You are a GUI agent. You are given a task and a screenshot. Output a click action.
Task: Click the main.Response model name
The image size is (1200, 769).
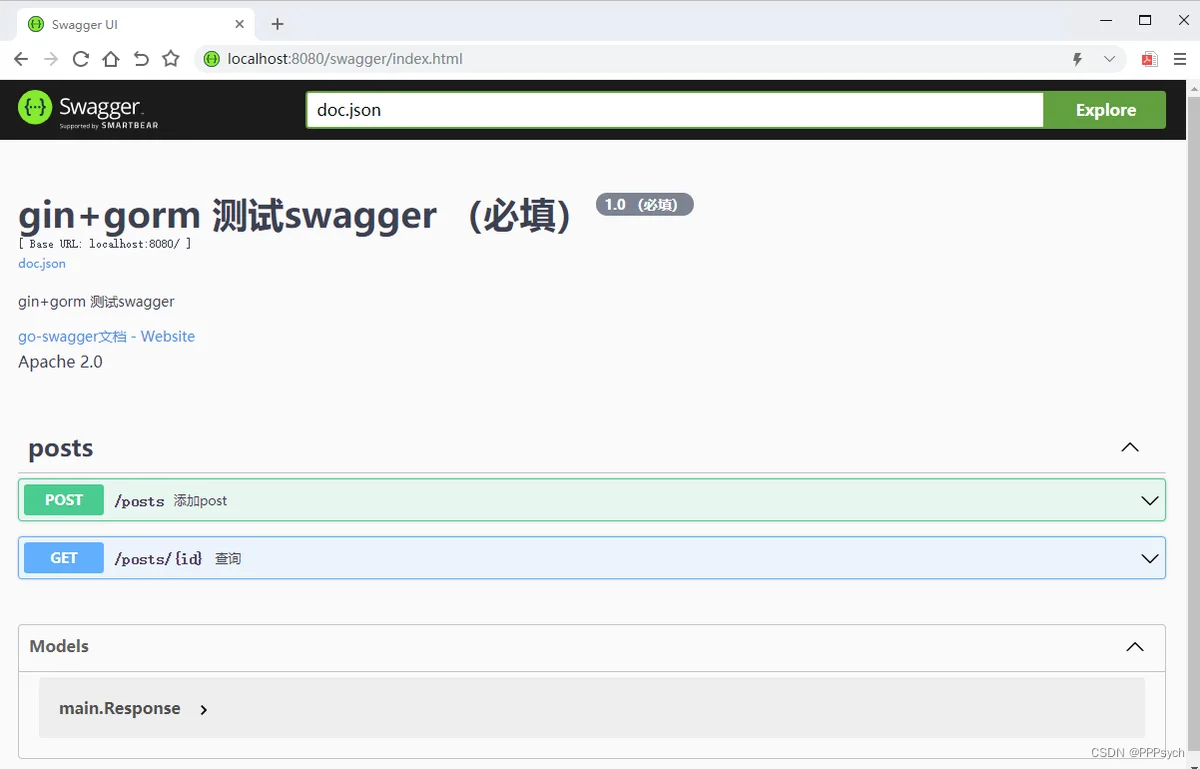click(120, 708)
